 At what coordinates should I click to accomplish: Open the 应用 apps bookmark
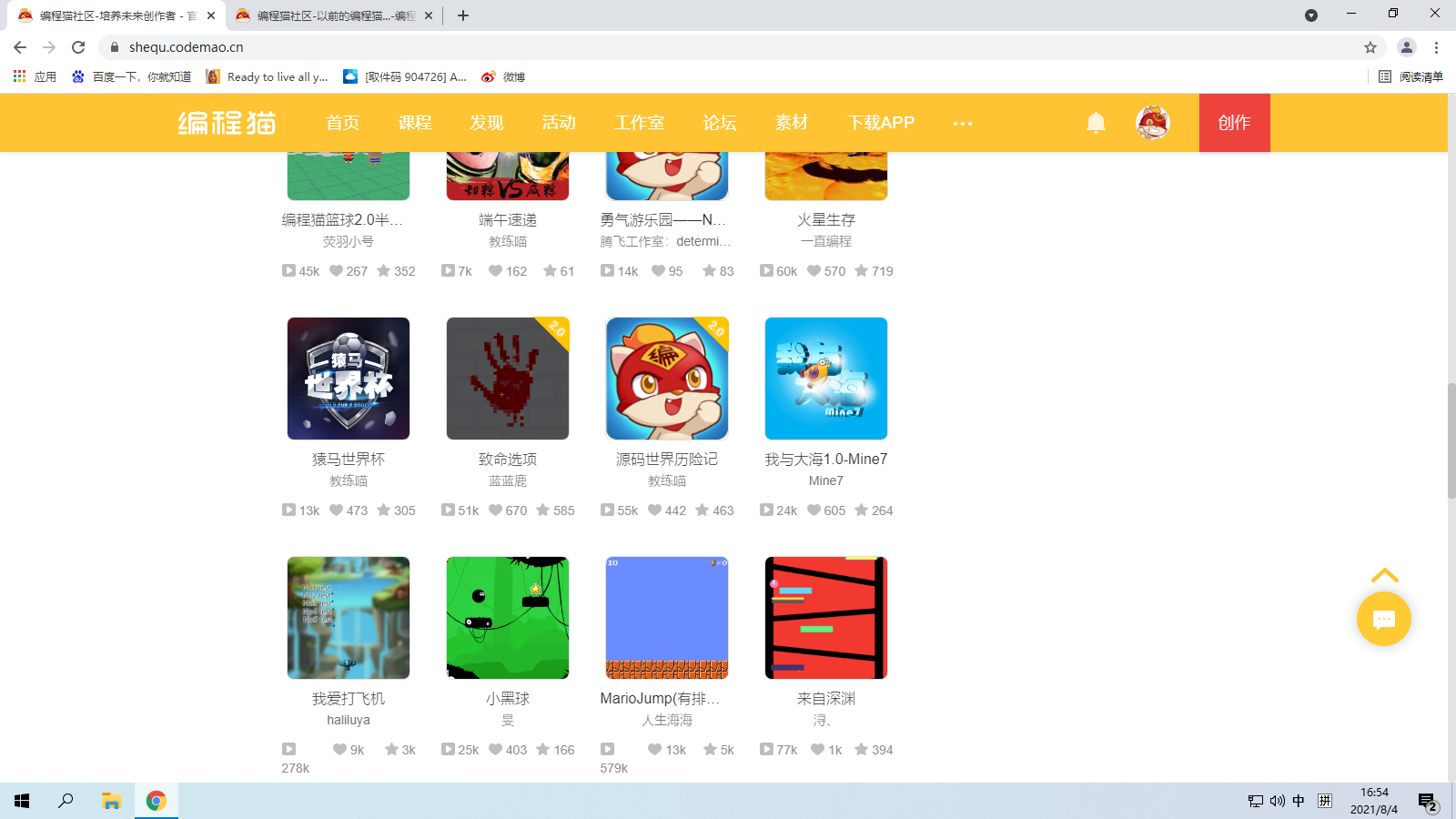pos(35,76)
